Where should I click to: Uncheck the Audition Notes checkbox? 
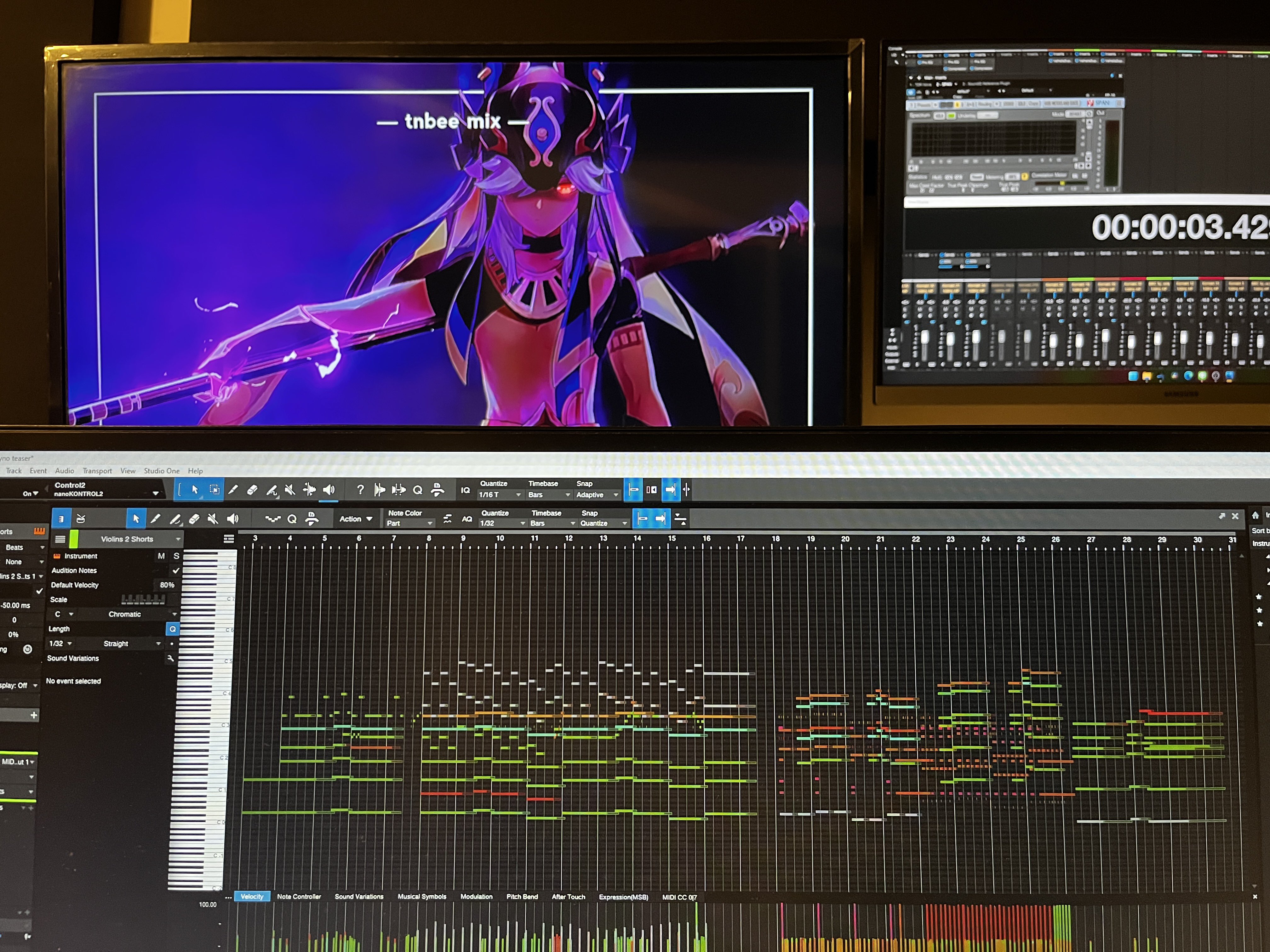176,571
